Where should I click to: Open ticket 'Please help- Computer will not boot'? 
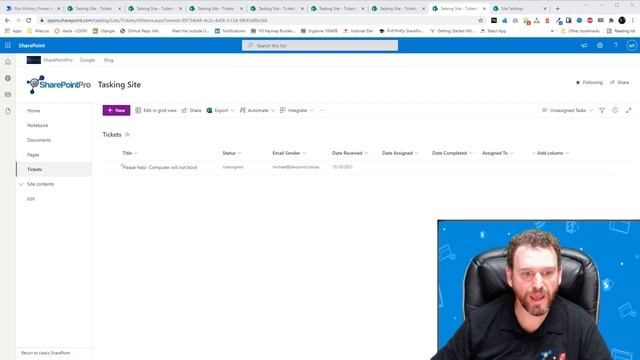pyautogui.click(x=160, y=167)
